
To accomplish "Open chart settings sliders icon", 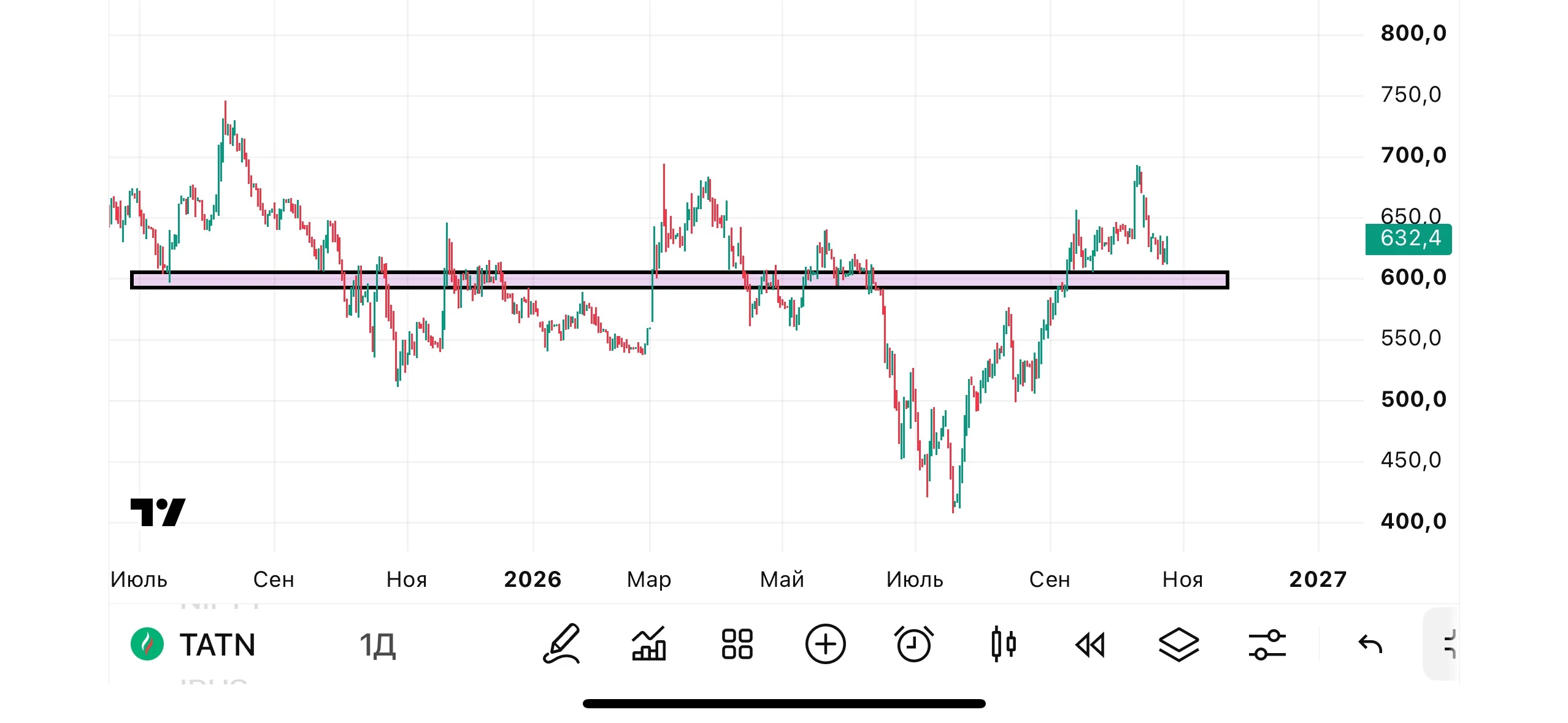I will tap(1267, 645).
